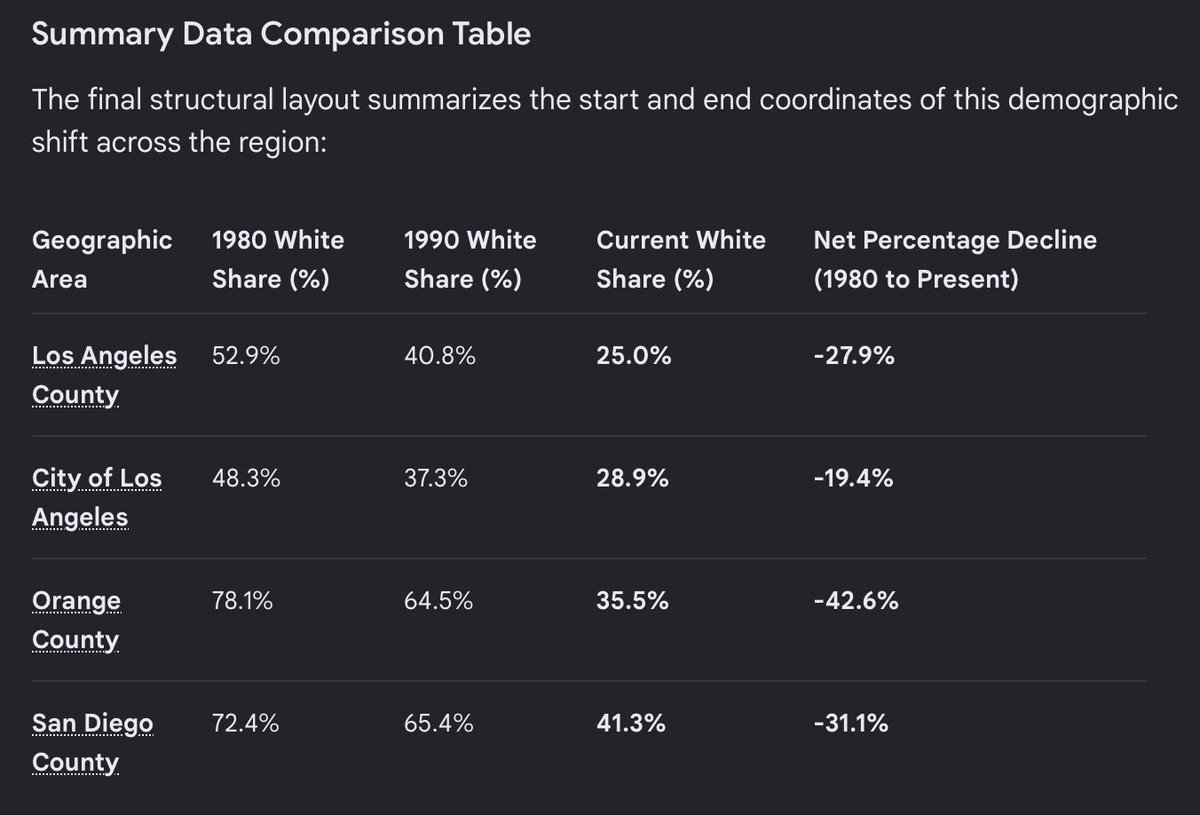1200x815 pixels.
Task: Select the bold 41.3% current share cell
Action: (x=631, y=723)
